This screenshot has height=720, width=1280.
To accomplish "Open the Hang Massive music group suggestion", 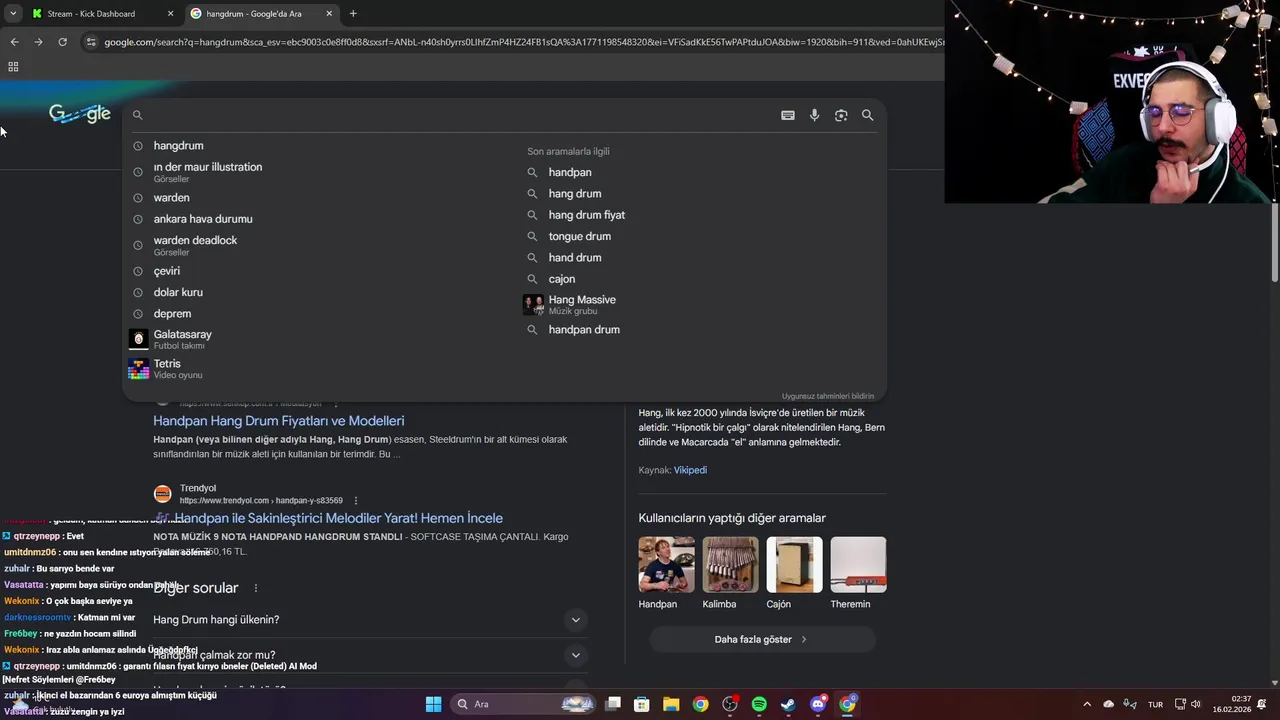I will click(582, 304).
